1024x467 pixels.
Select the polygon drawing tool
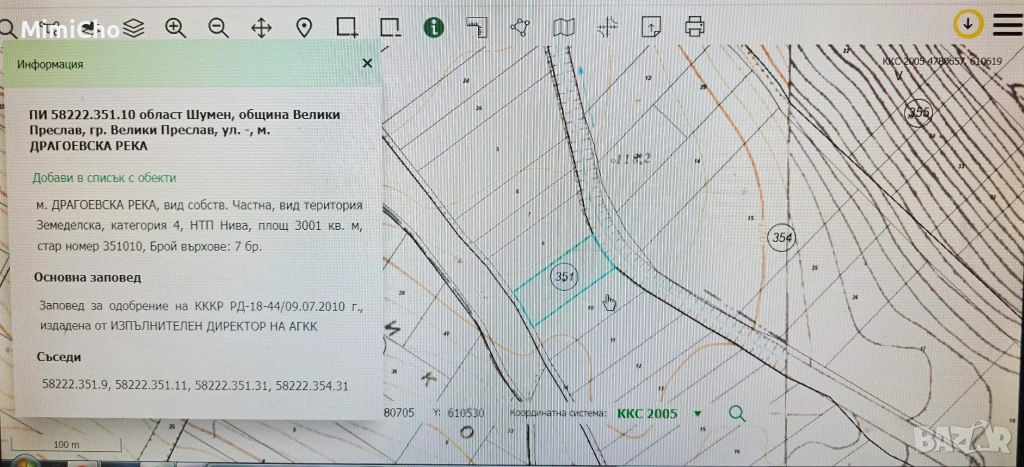(520, 27)
